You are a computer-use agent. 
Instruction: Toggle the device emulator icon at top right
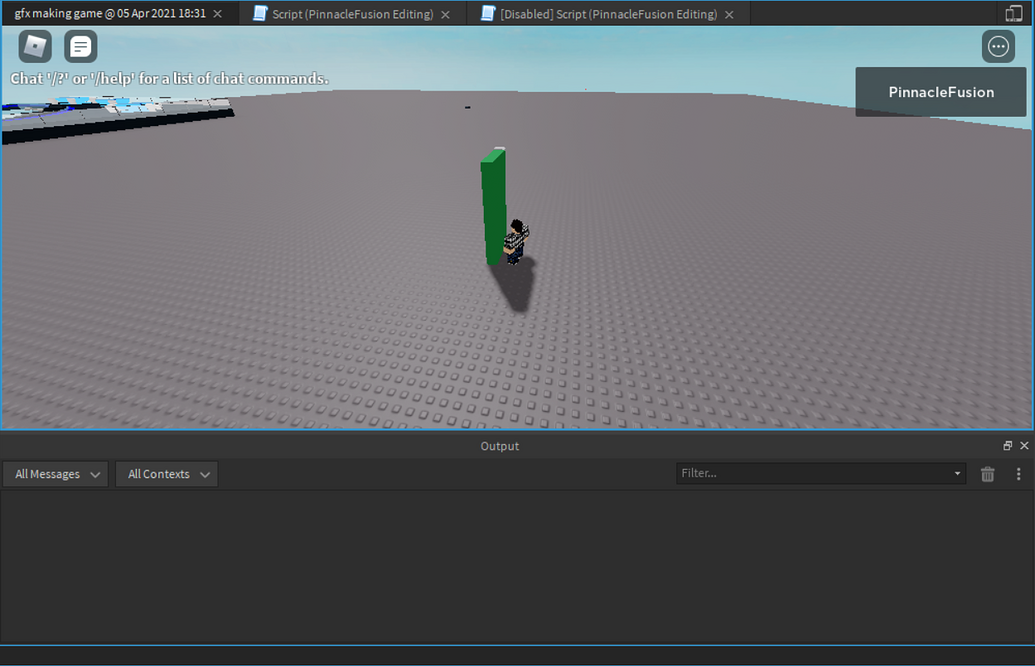tap(1014, 14)
